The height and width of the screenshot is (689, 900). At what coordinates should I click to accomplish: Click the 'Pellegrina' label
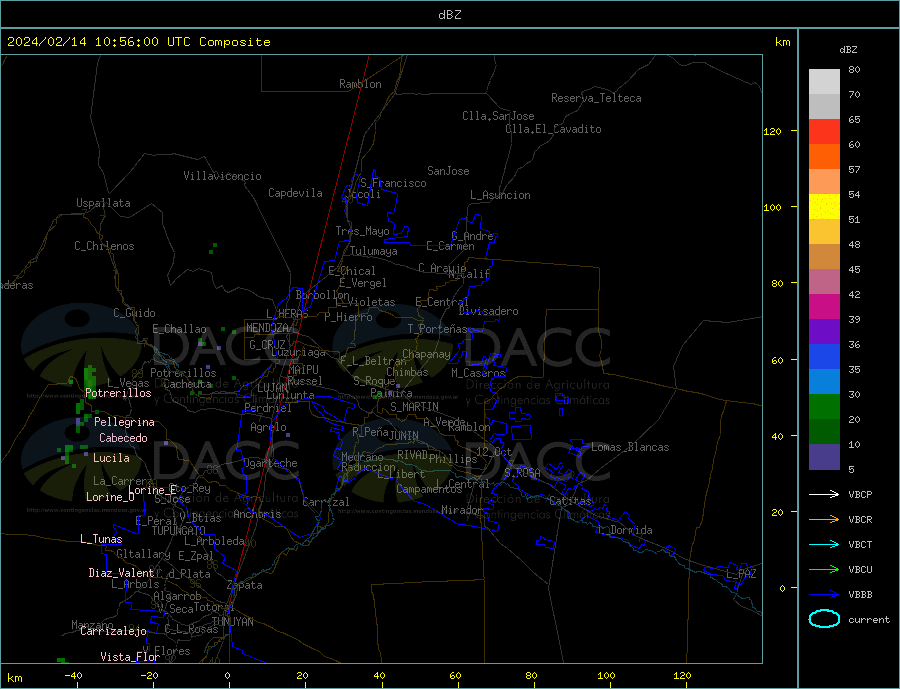click(124, 423)
